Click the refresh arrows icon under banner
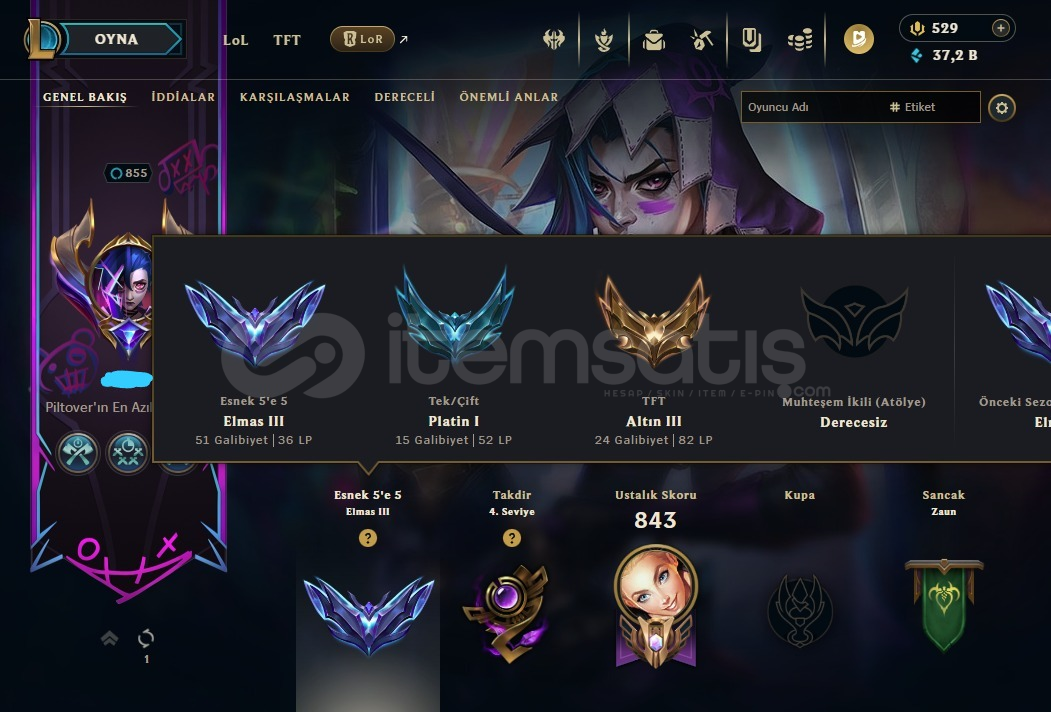 145,638
